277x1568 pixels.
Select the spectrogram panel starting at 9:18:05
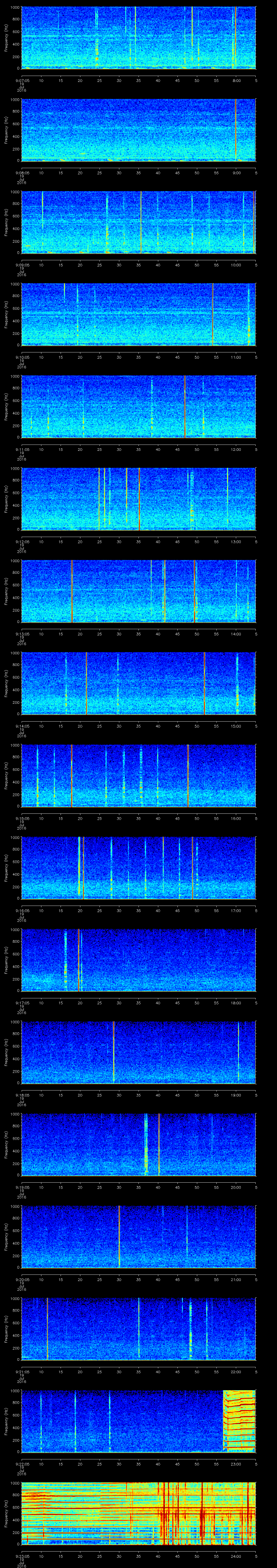(x=139, y=1052)
